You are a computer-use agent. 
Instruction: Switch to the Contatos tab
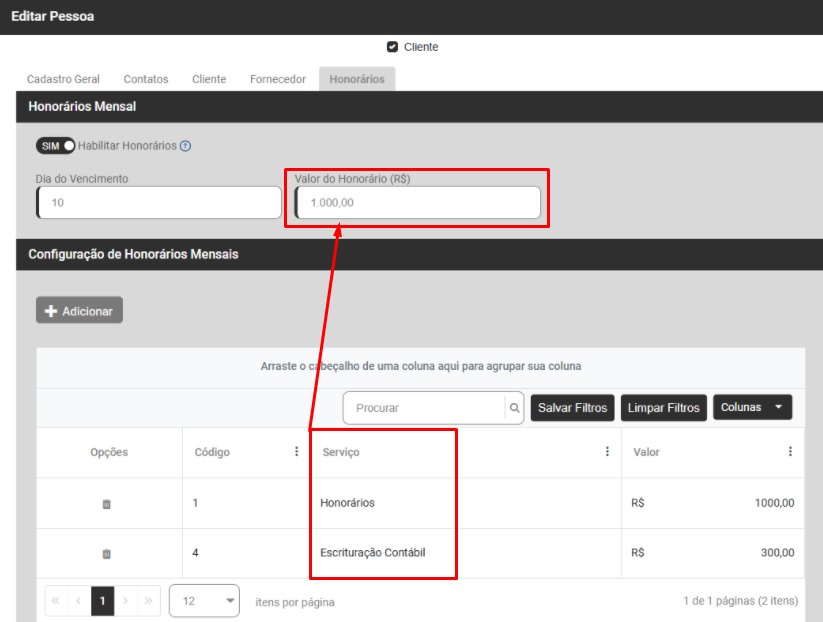coord(146,79)
